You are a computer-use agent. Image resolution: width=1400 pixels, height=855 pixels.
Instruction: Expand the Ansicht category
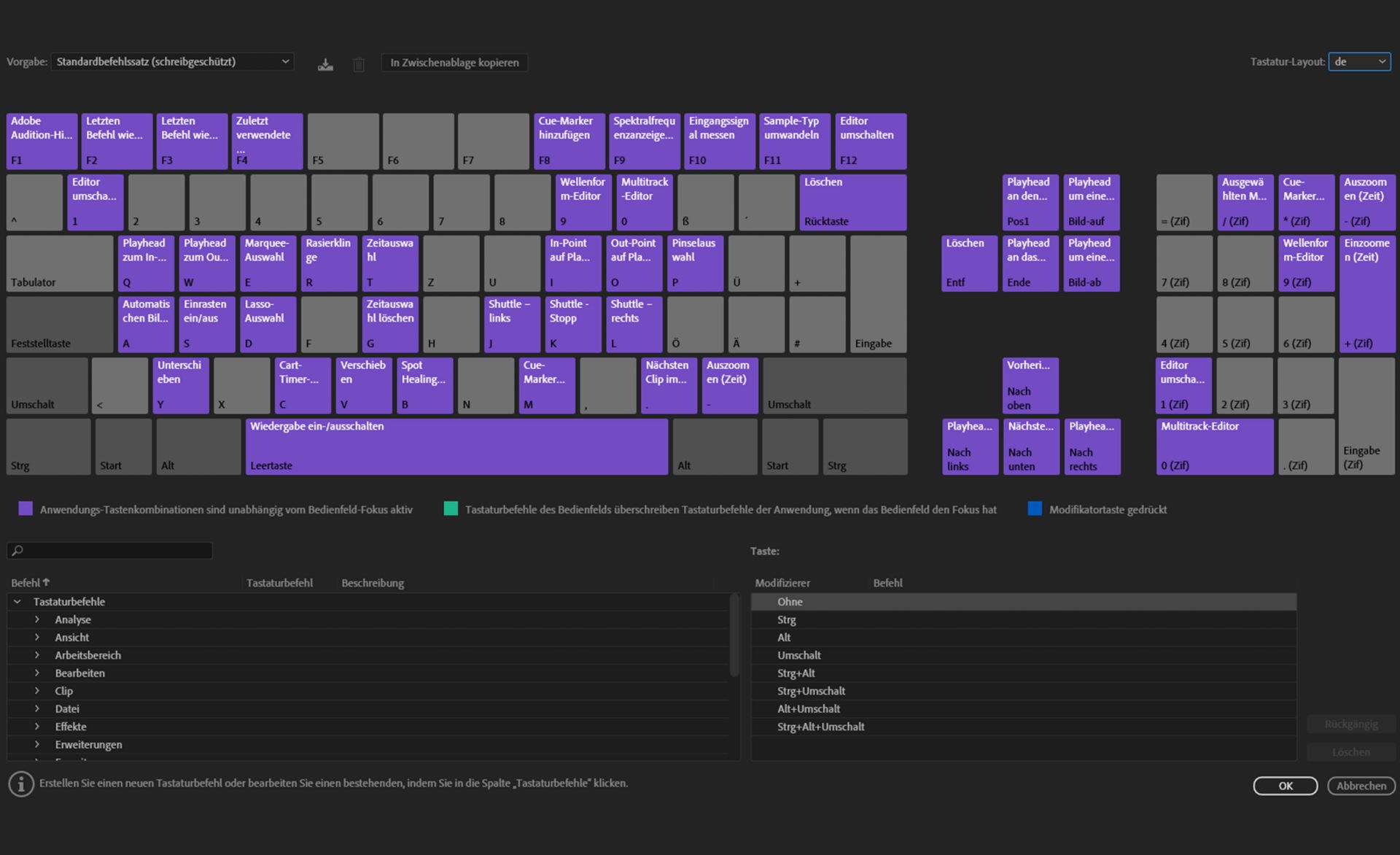click(37, 638)
